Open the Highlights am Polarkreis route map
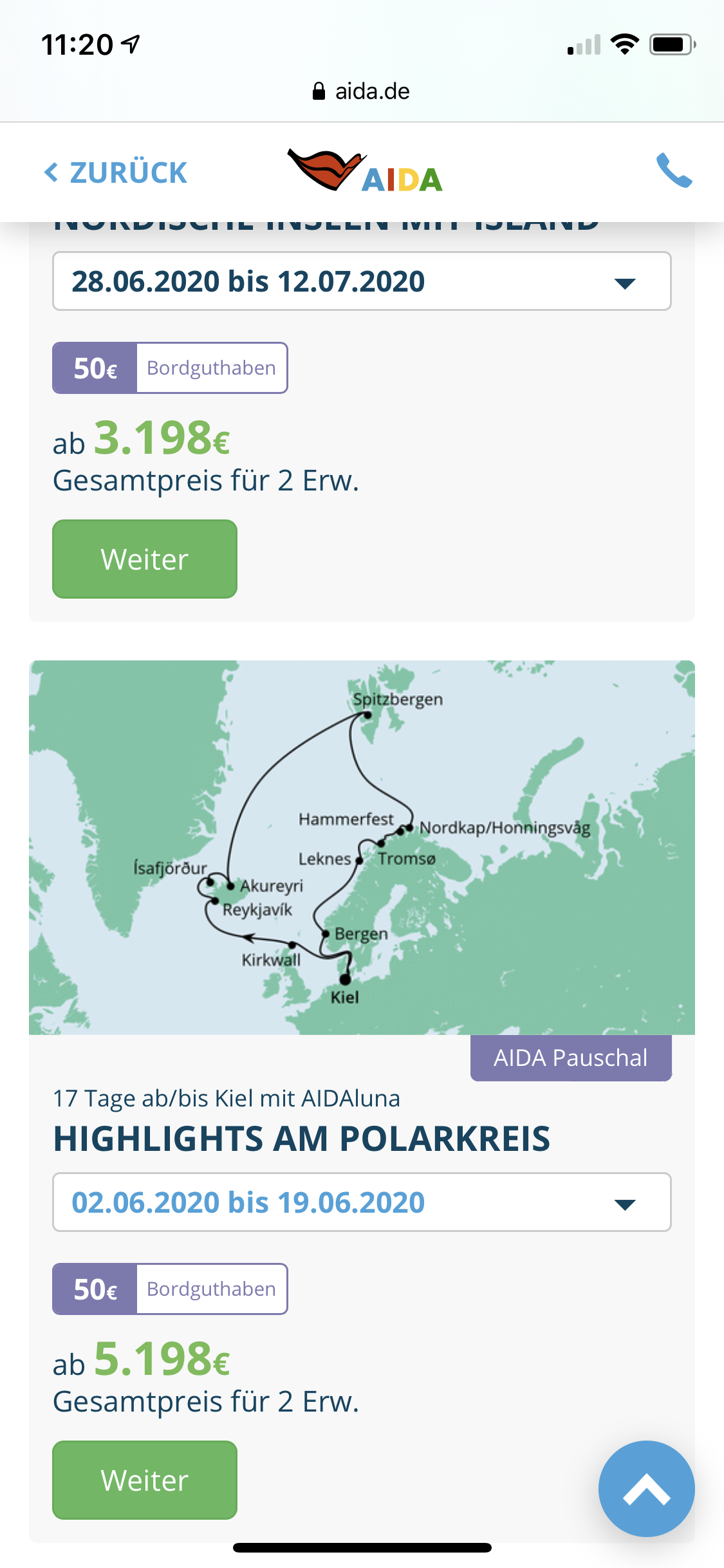 [x=361, y=847]
